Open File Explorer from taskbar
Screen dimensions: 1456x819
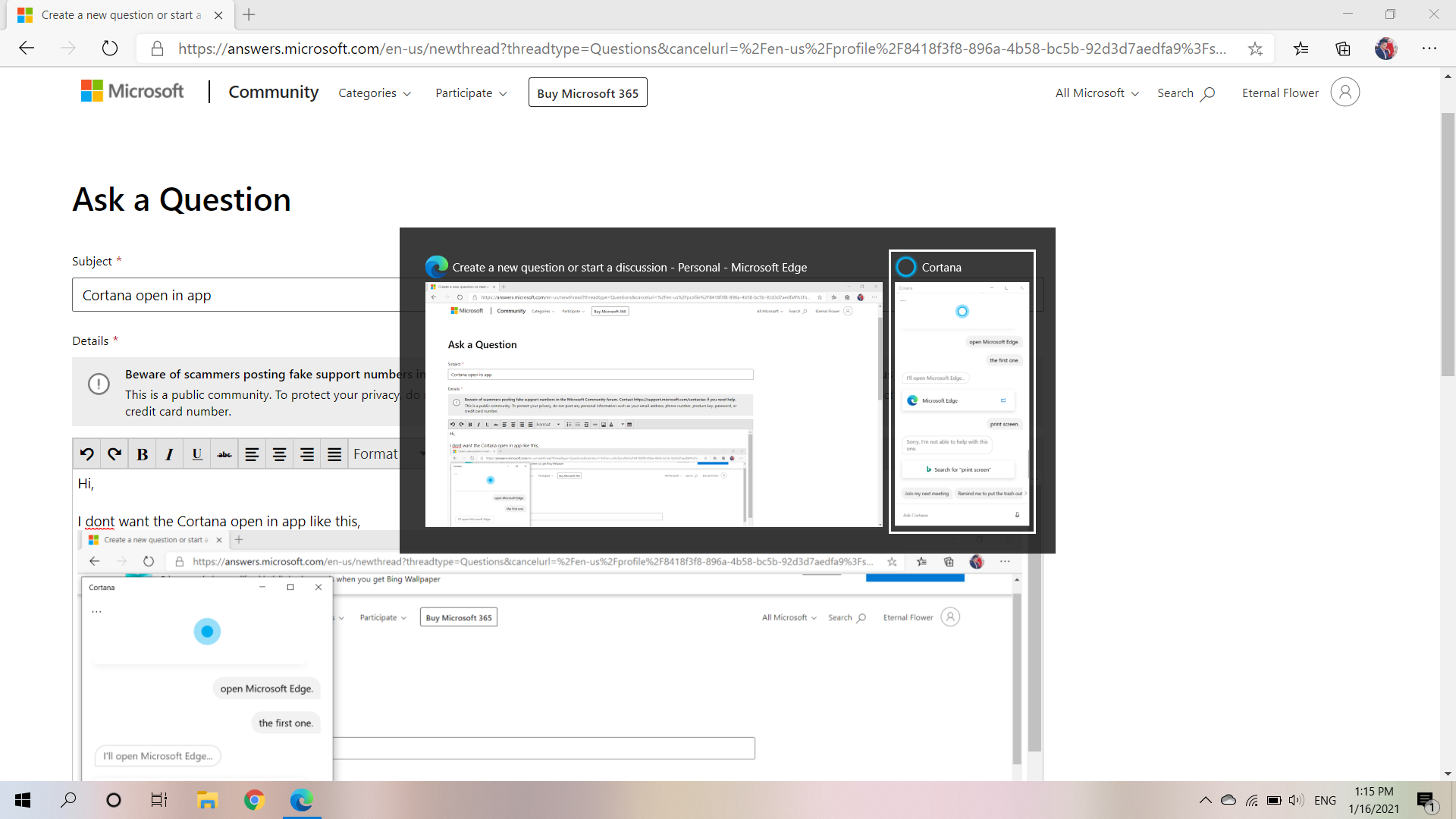click(x=207, y=800)
